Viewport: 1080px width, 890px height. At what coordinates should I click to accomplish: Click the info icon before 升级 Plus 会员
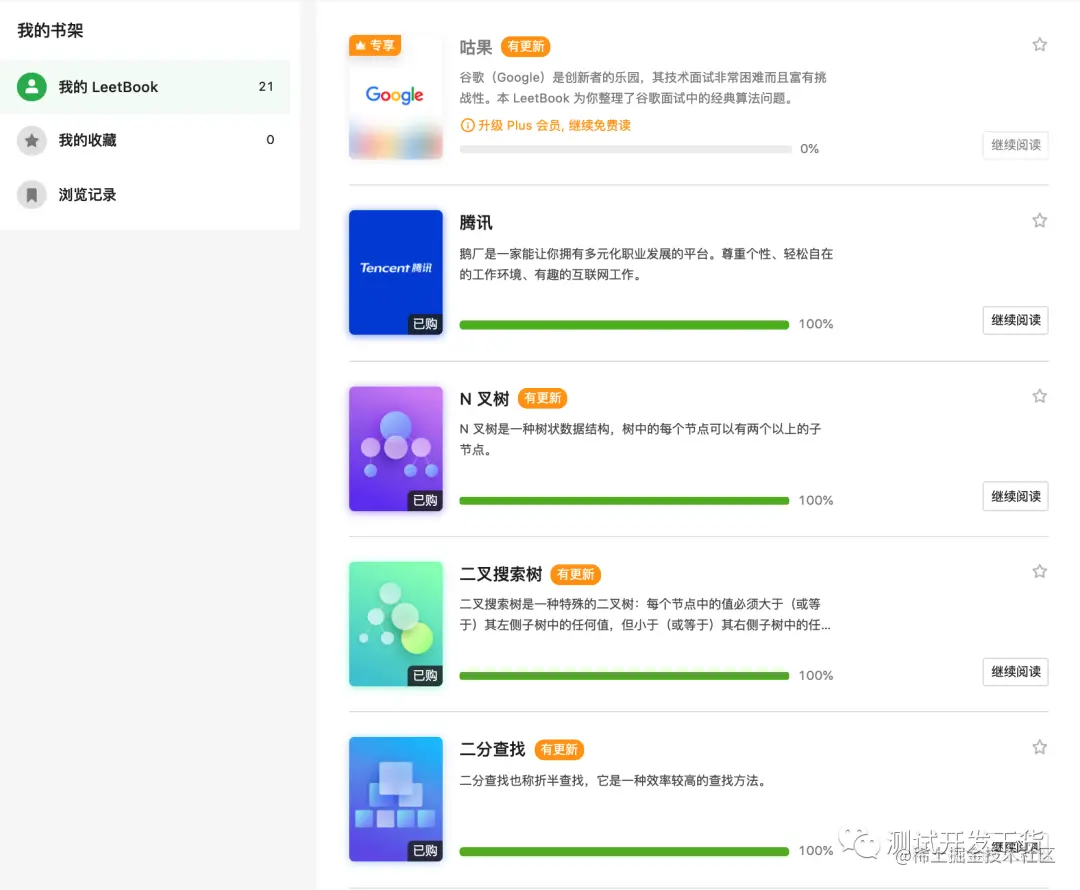(x=468, y=126)
